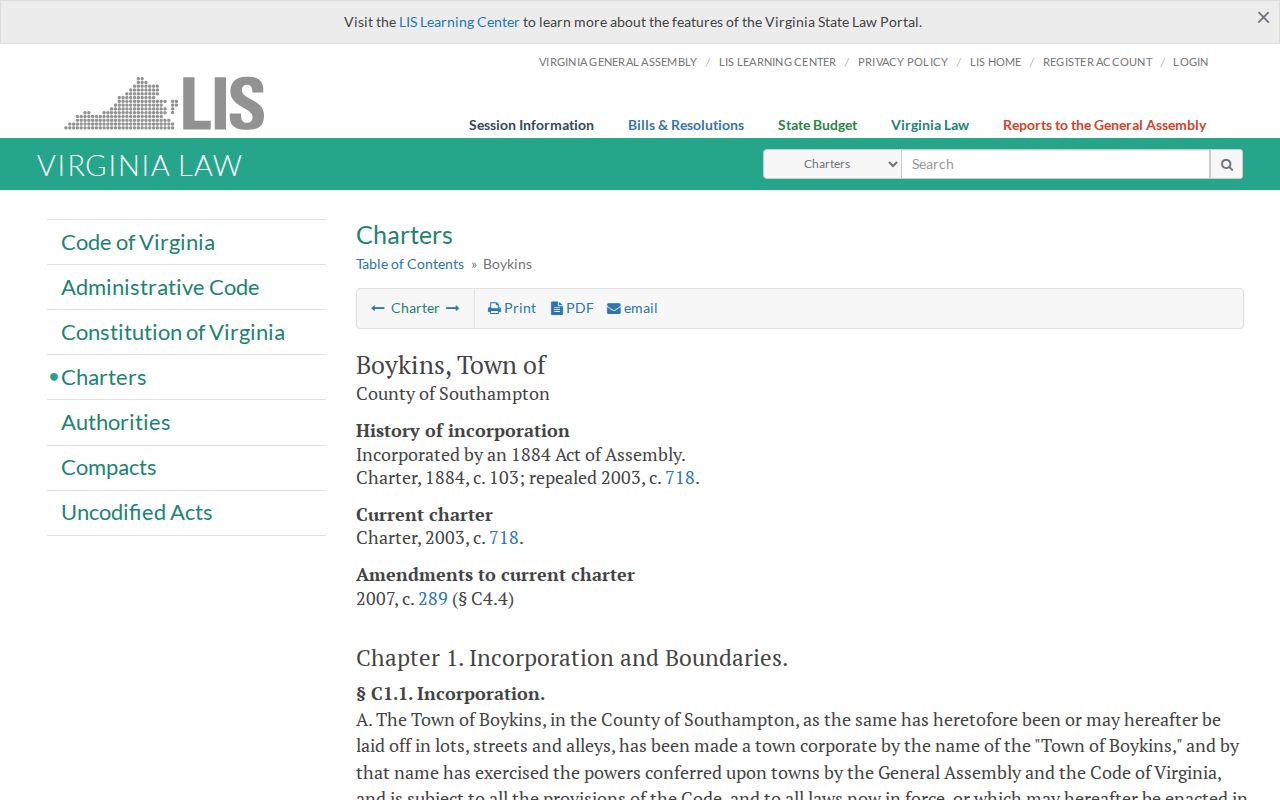The width and height of the screenshot is (1280, 800).
Task: Click the 'History of incorporation' heading
Action: 463,430
